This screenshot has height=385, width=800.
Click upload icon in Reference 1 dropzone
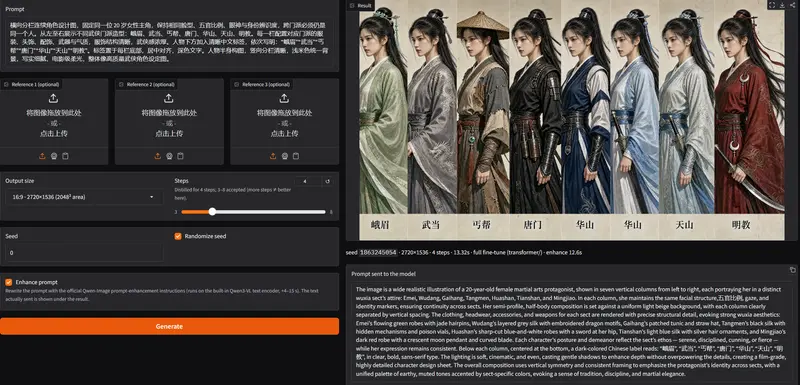(x=54, y=98)
